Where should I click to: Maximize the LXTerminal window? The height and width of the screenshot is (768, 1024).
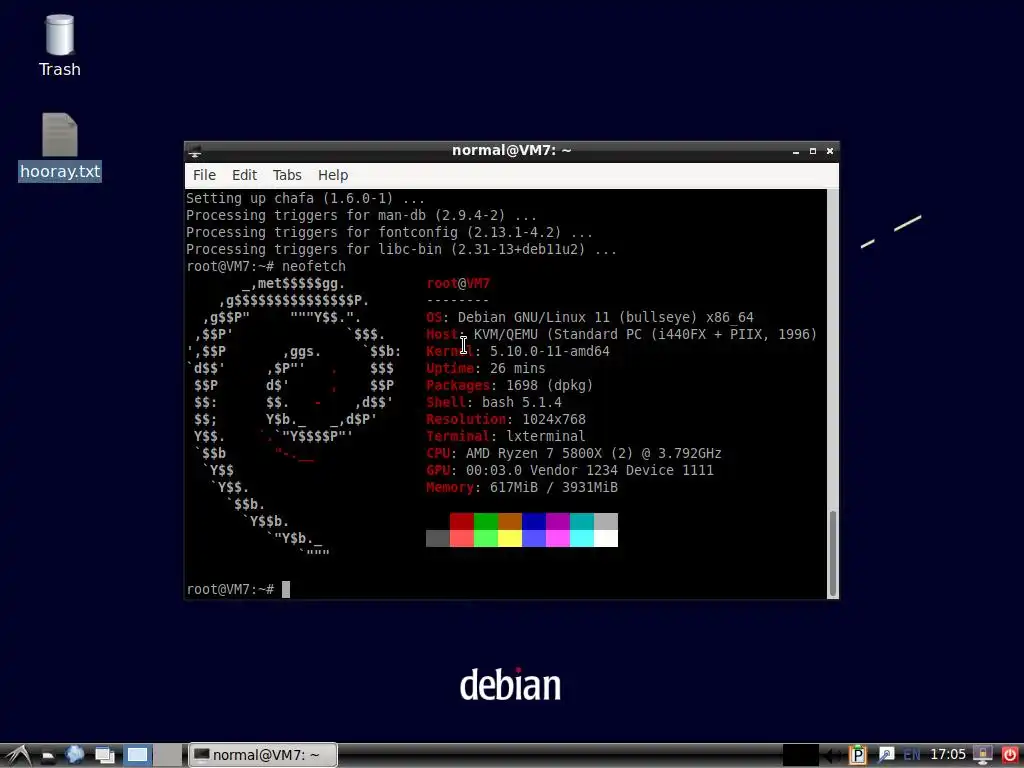(x=812, y=151)
